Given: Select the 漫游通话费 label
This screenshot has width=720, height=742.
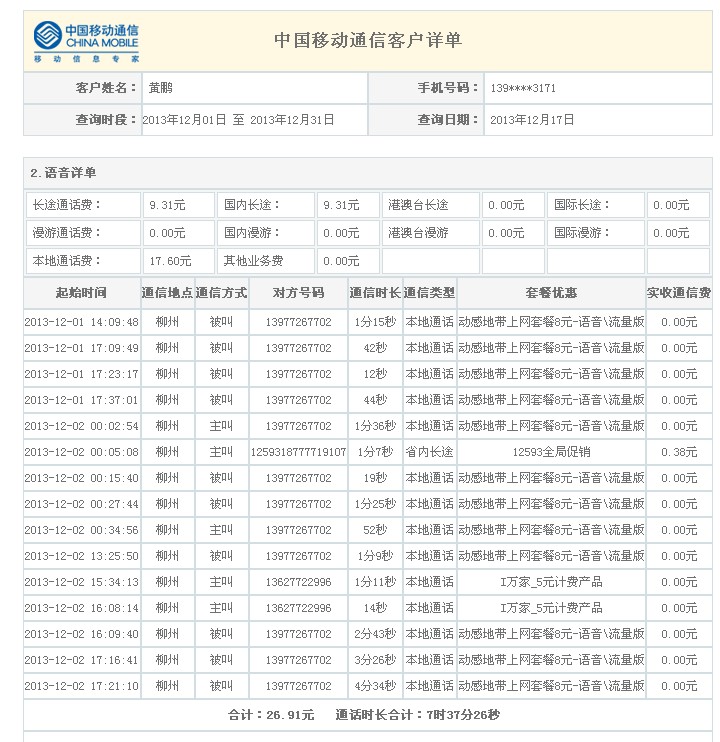Looking at the screenshot, I should pyautogui.click(x=67, y=233).
